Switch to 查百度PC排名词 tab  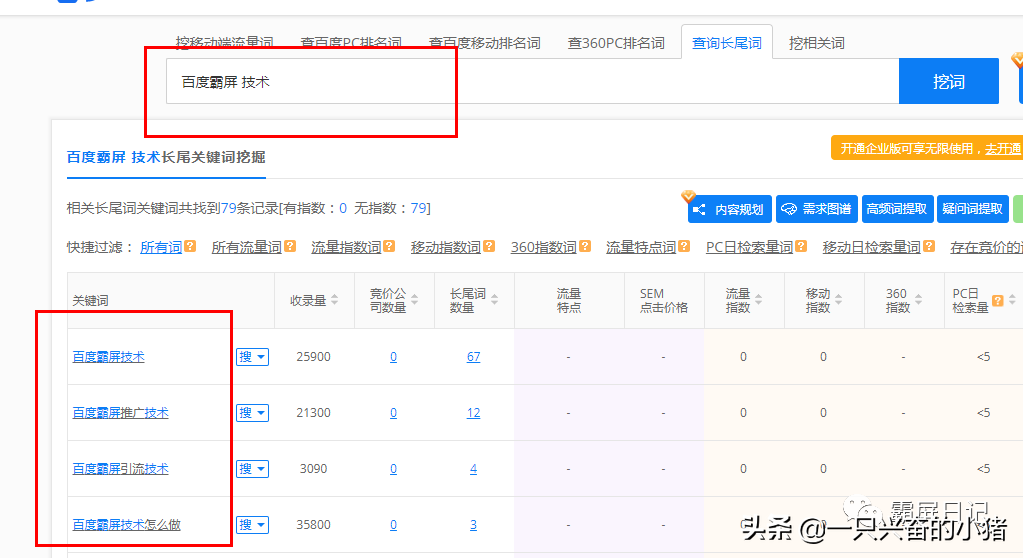[351, 43]
